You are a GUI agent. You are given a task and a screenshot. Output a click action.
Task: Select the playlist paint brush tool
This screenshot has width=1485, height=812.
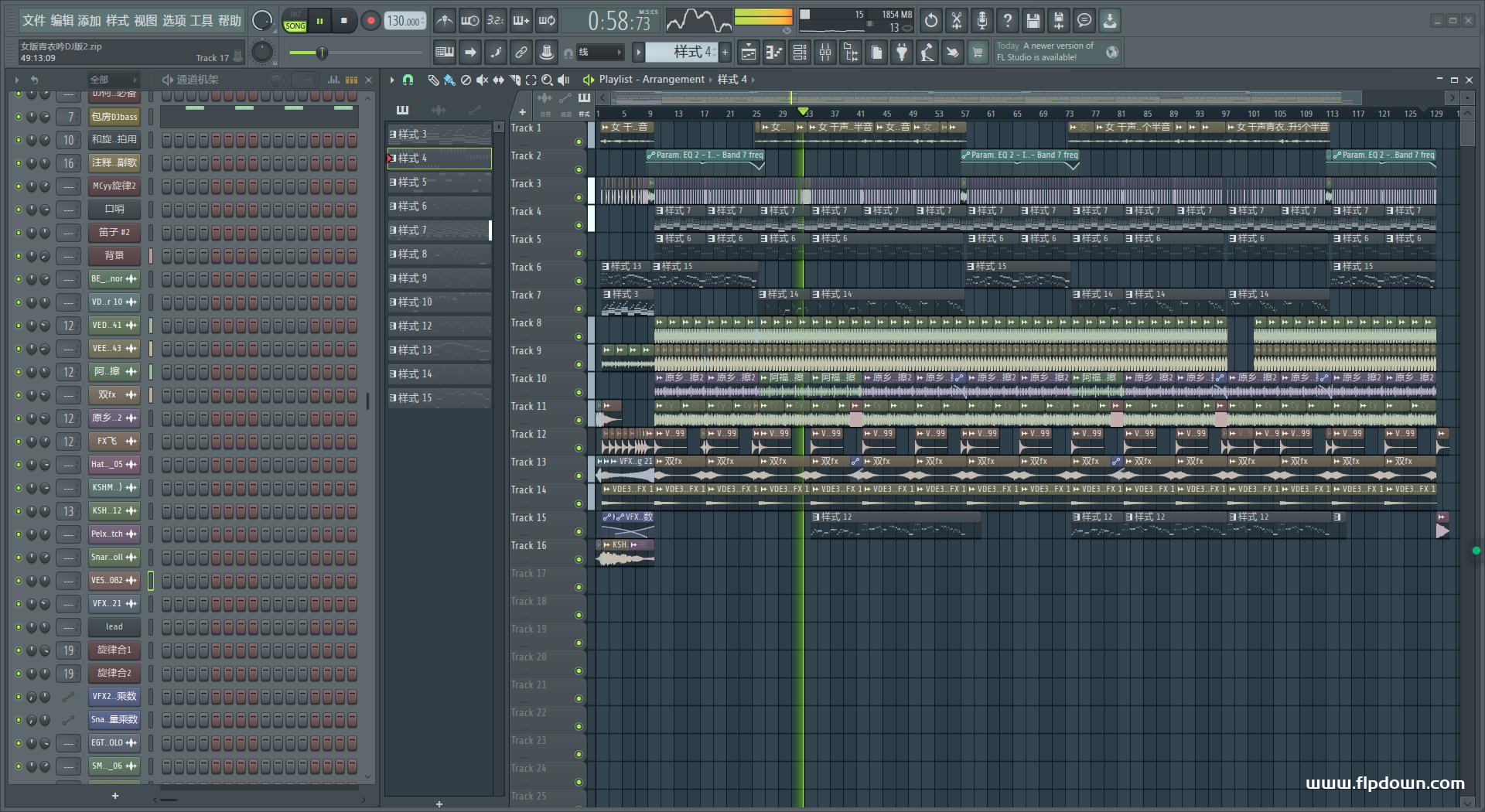tap(449, 80)
